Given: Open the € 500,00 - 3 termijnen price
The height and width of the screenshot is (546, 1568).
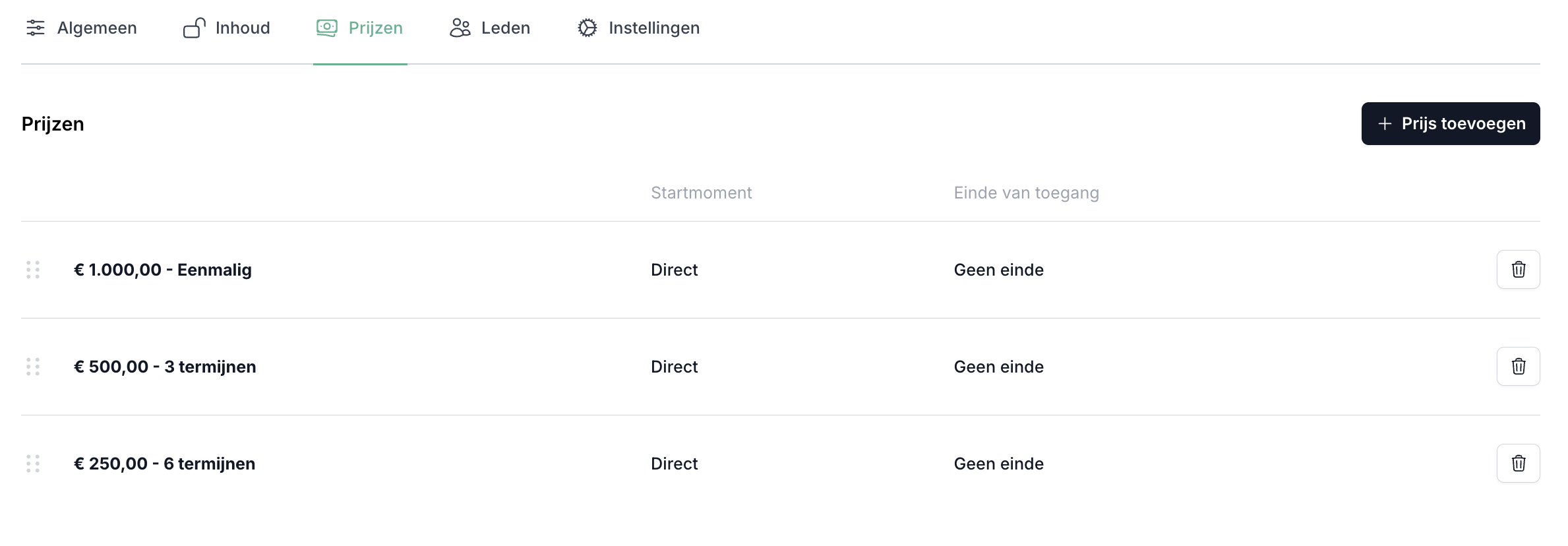Looking at the screenshot, I should point(165,367).
